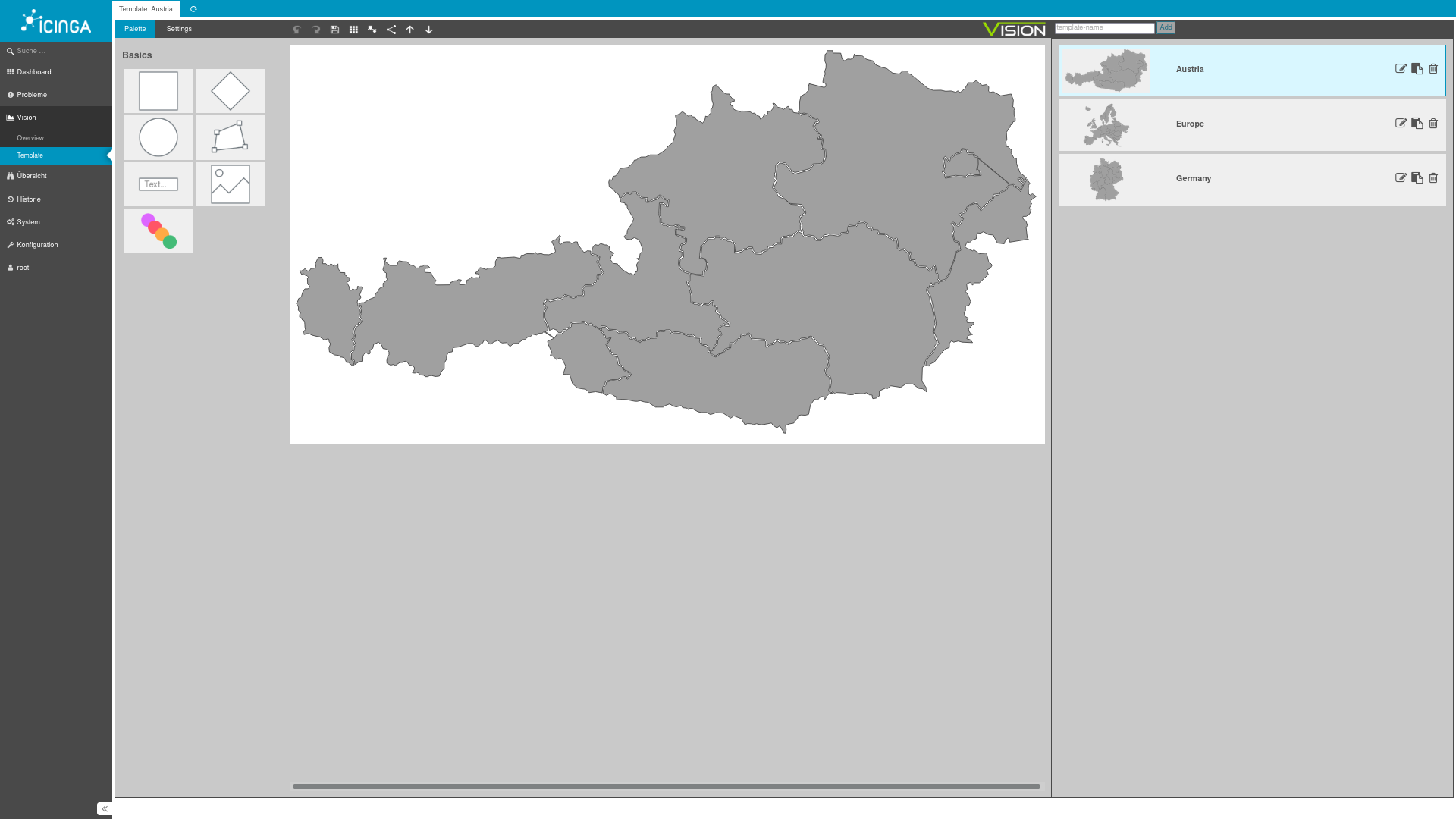
Task: Delete the Germany template
Action: 1433,178
